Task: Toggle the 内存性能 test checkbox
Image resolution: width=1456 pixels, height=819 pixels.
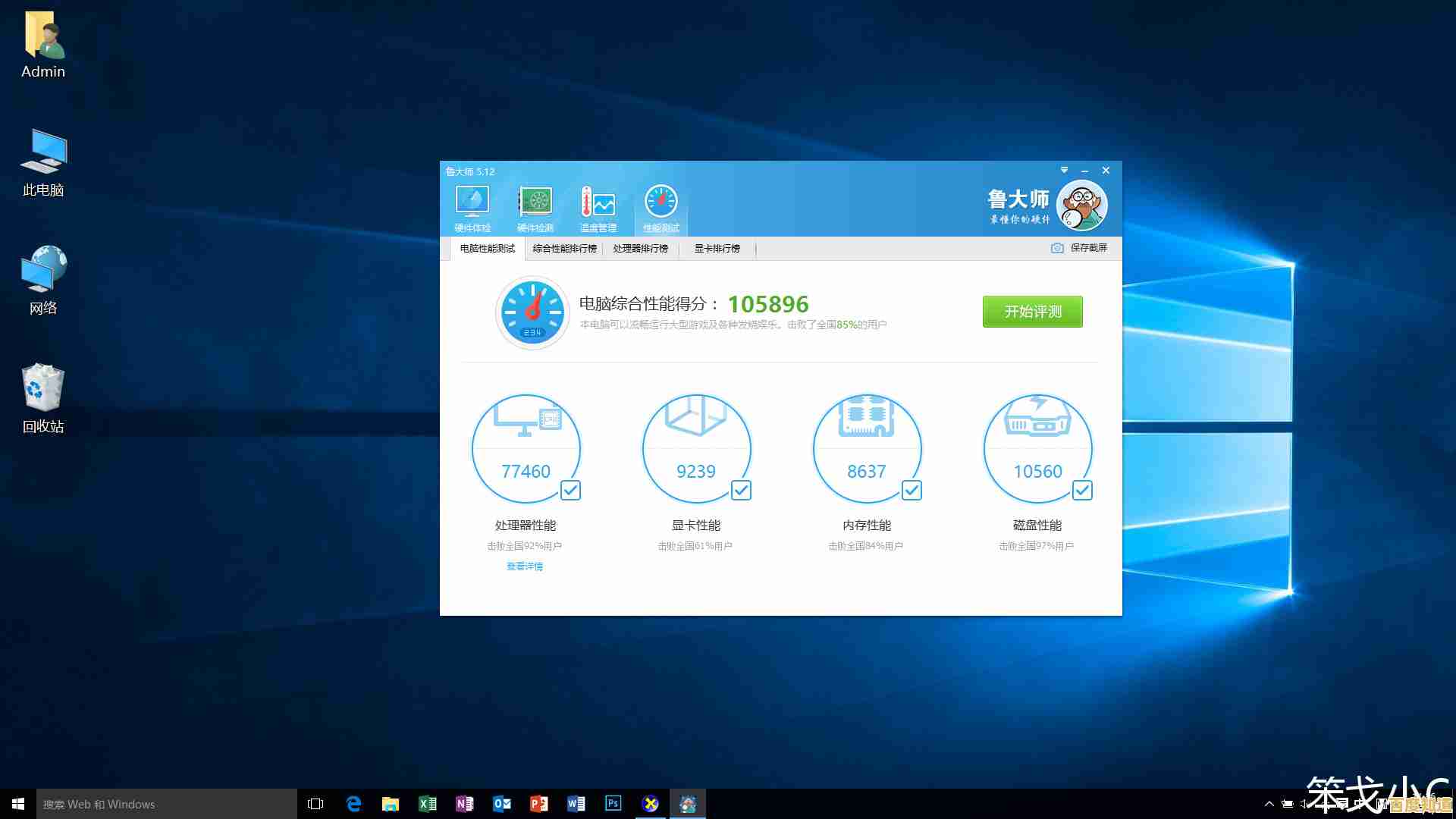Action: 912,491
